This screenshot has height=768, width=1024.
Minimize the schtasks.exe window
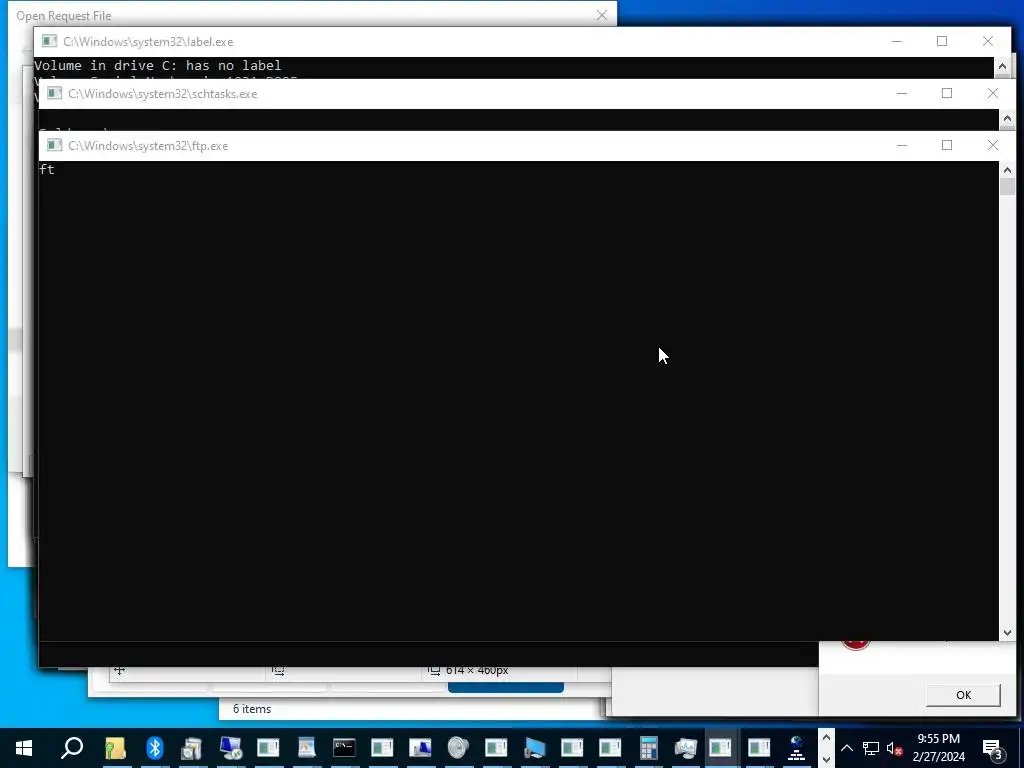point(902,93)
